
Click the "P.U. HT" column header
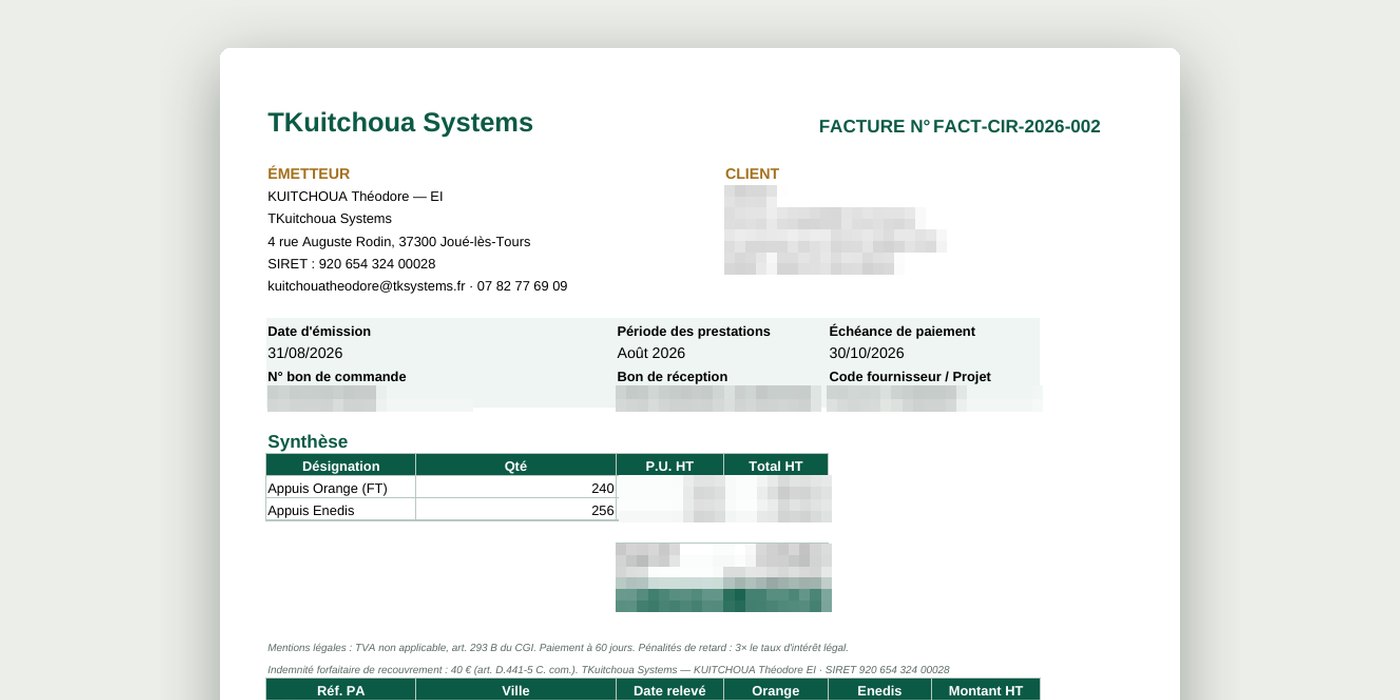670,466
